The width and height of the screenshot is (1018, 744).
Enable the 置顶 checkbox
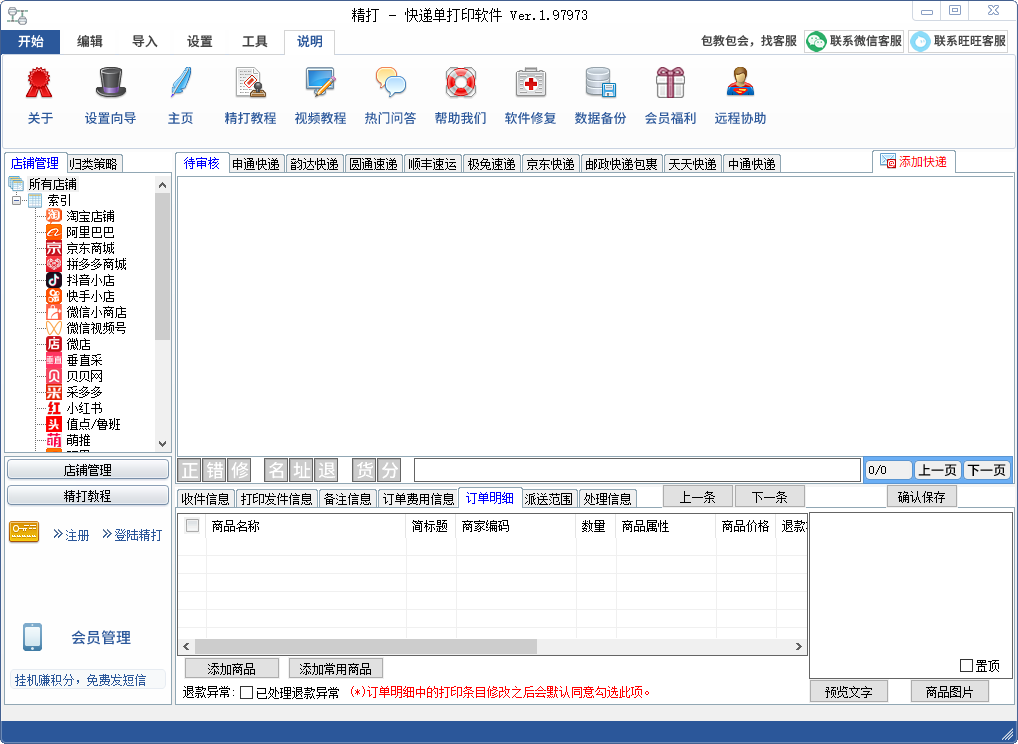click(966, 665)
